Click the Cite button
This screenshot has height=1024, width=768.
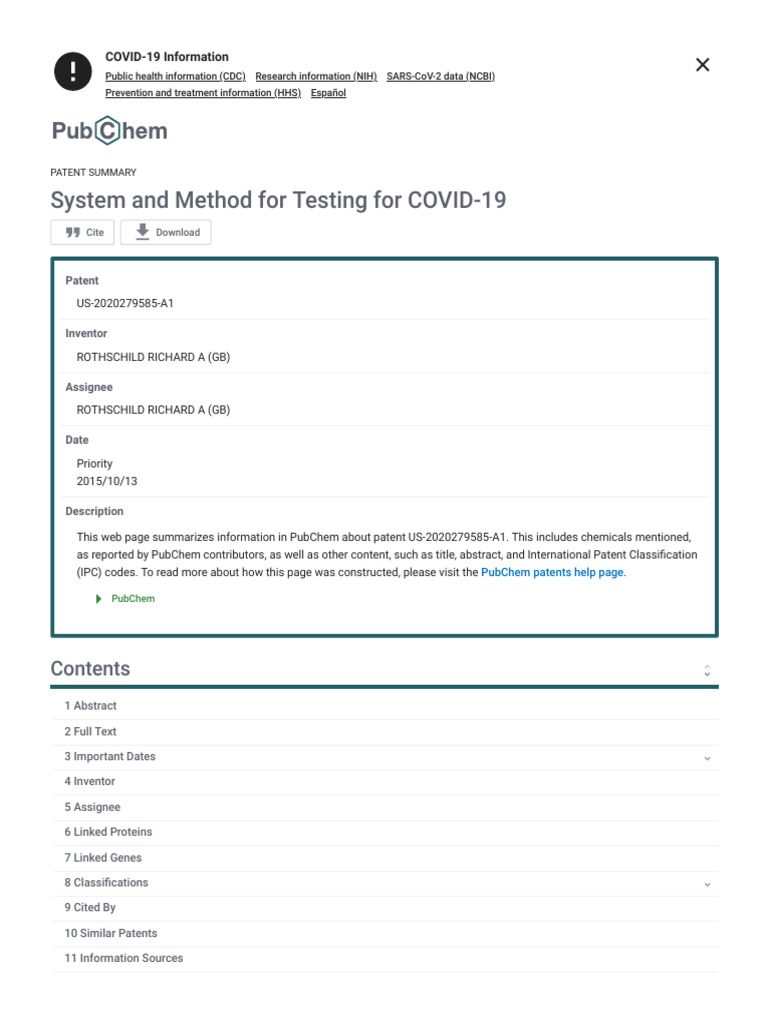pos(83,232)
